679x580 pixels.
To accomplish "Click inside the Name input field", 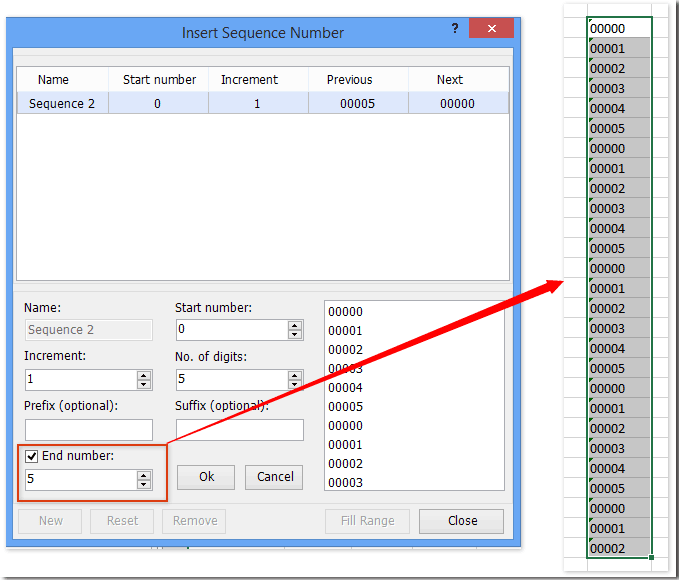I will 89,330.
